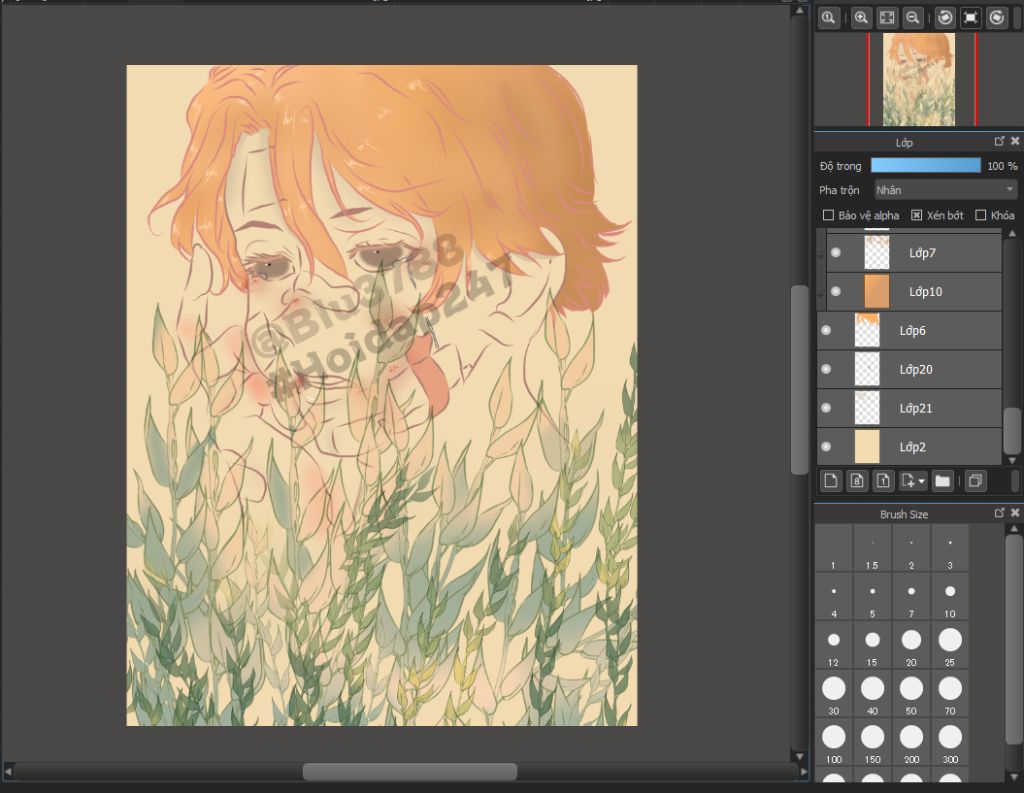Float the Lớp layer panel
1024x793 pixels.
pyautogui.click(x=999, y=141)
